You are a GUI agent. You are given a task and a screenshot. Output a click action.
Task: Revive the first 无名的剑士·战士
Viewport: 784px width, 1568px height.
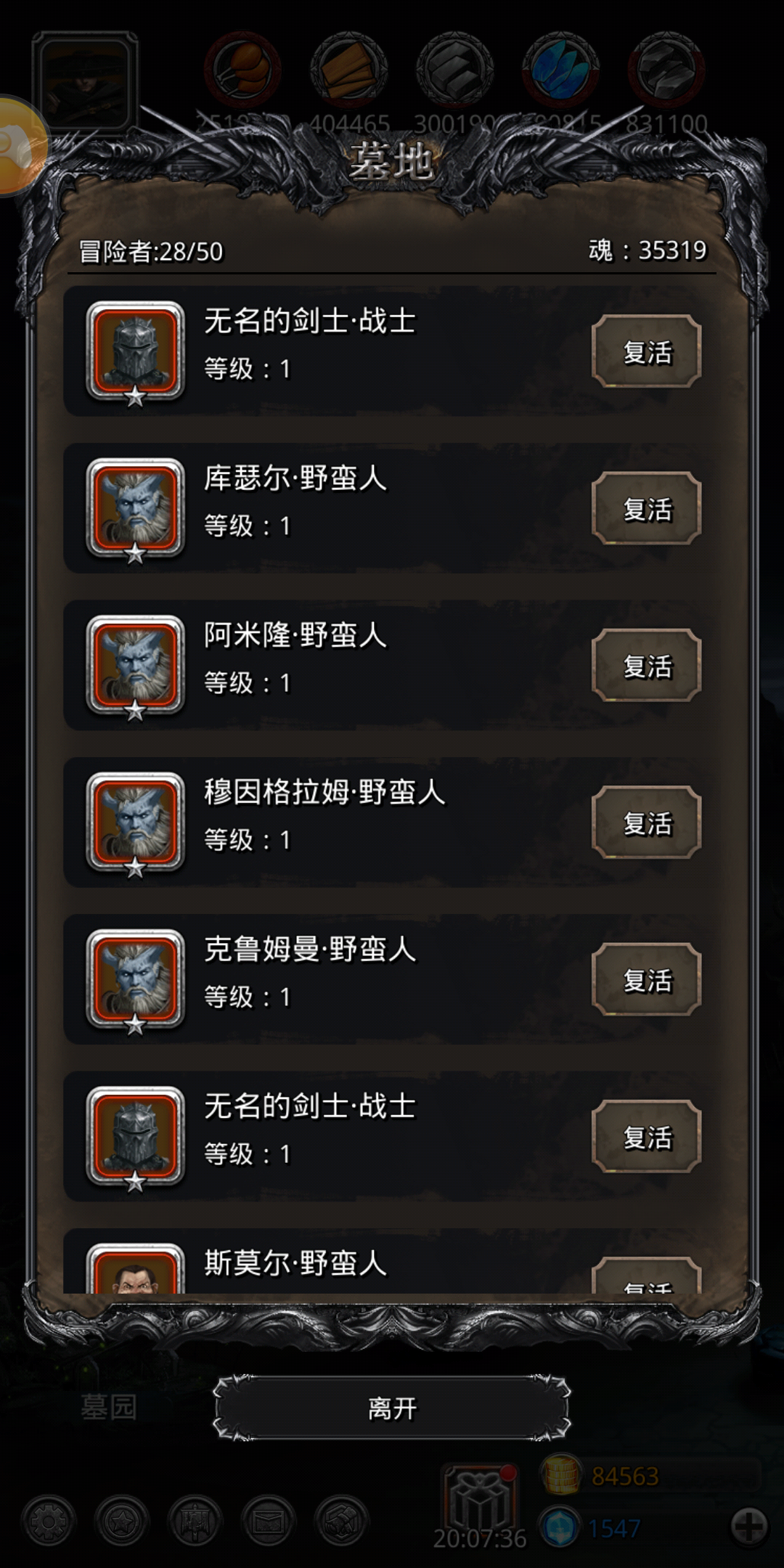point(647,351)
